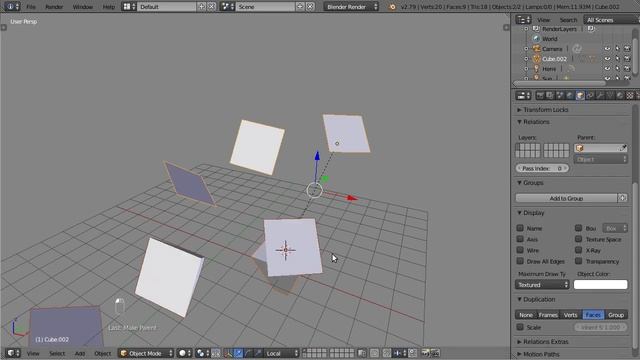Open the Maximum Draw Type Textured dropdown

pos(542,284)
